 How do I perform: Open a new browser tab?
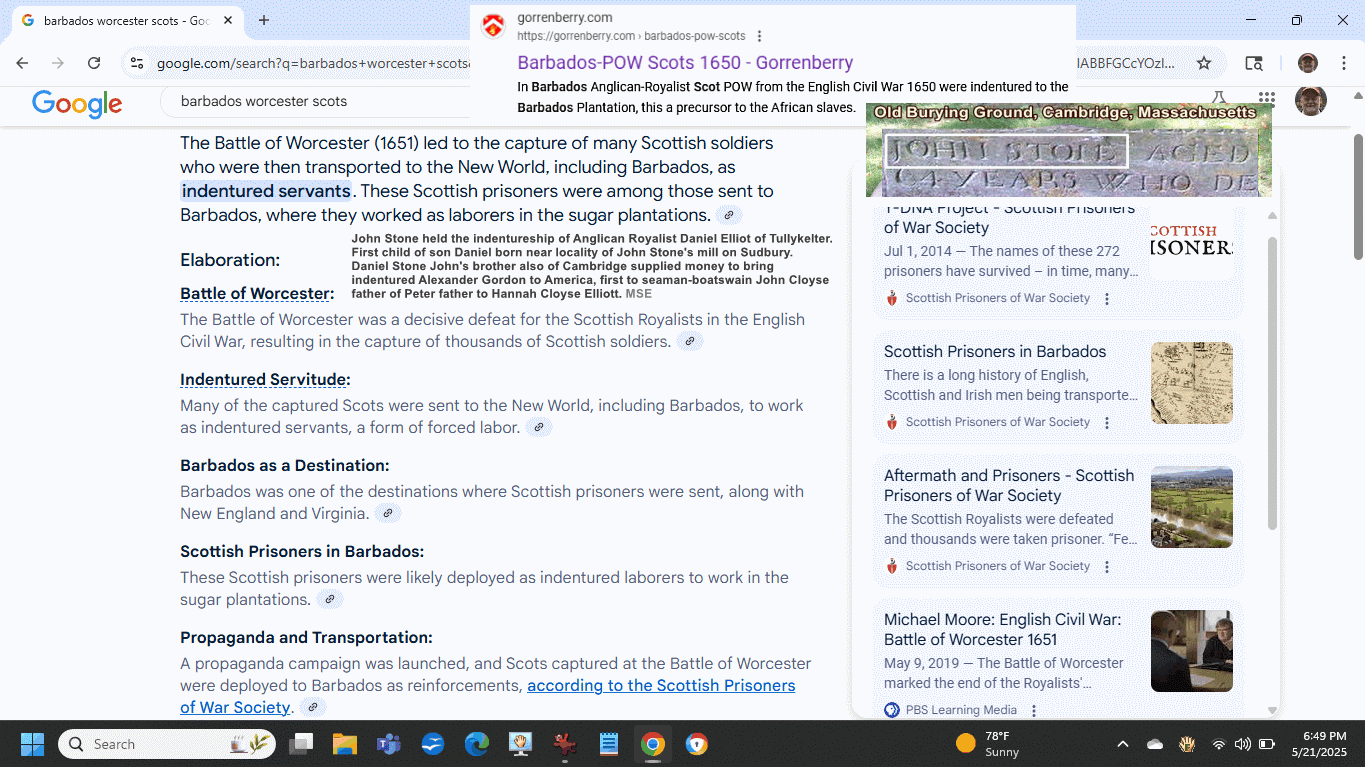tap(264, 20)
